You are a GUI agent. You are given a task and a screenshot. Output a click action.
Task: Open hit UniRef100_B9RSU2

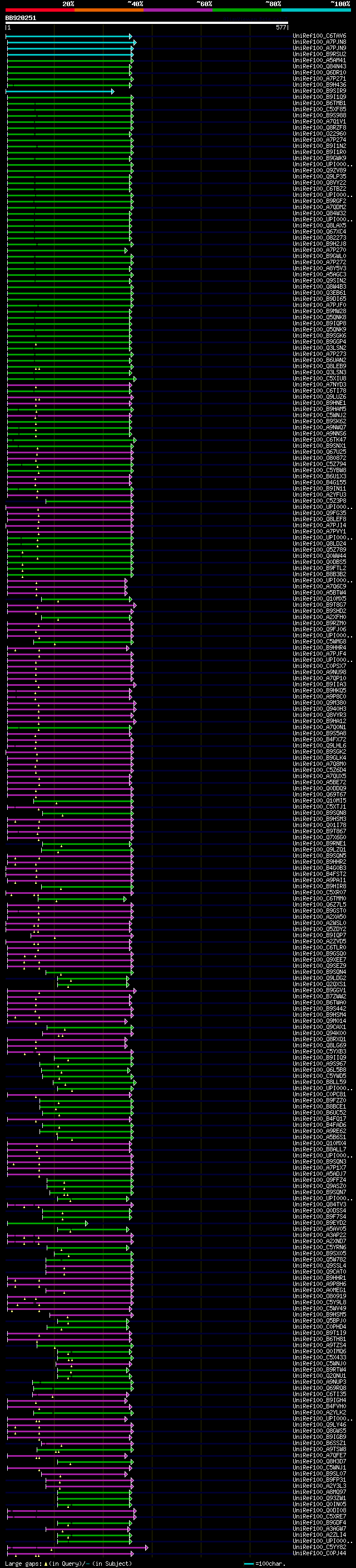point(319,54)
